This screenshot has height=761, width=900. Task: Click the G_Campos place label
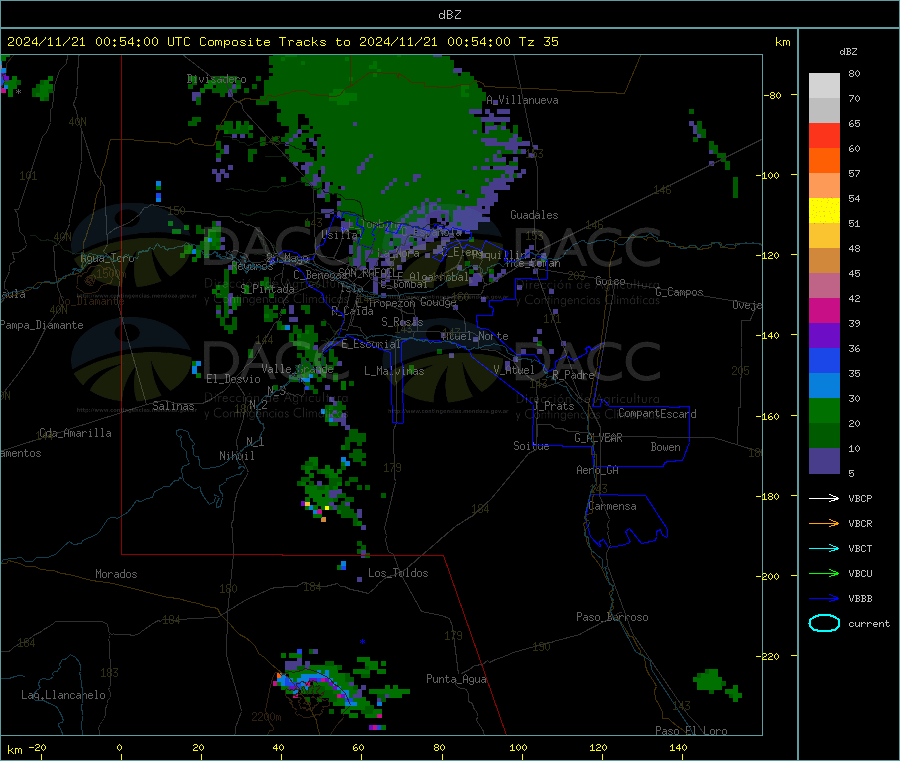pos(679,292)
